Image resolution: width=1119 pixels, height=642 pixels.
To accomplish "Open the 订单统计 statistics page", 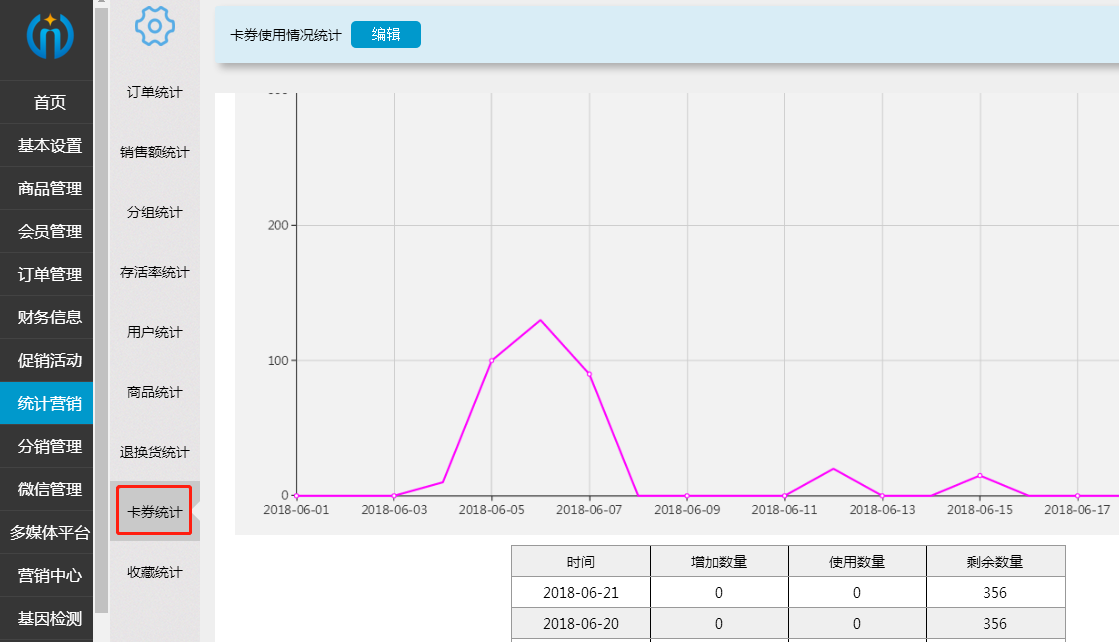I will [x=153, y=92].
